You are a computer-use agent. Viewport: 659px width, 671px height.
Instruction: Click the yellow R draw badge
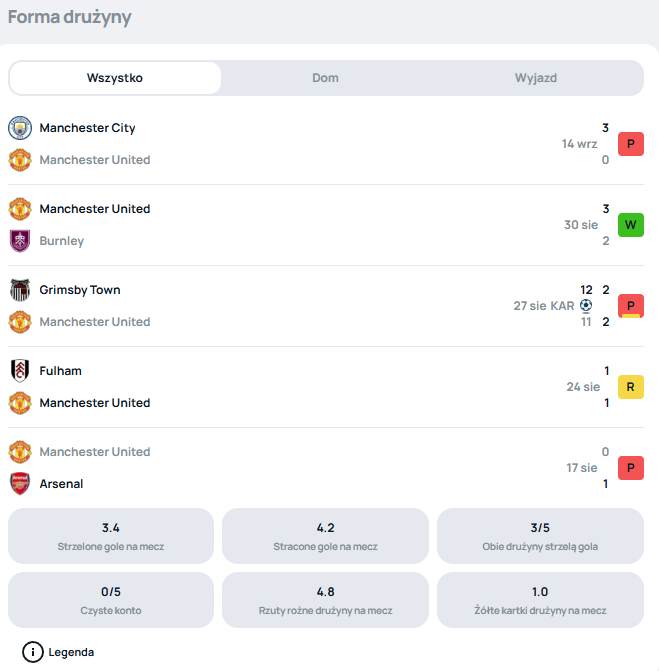point(631,387)
